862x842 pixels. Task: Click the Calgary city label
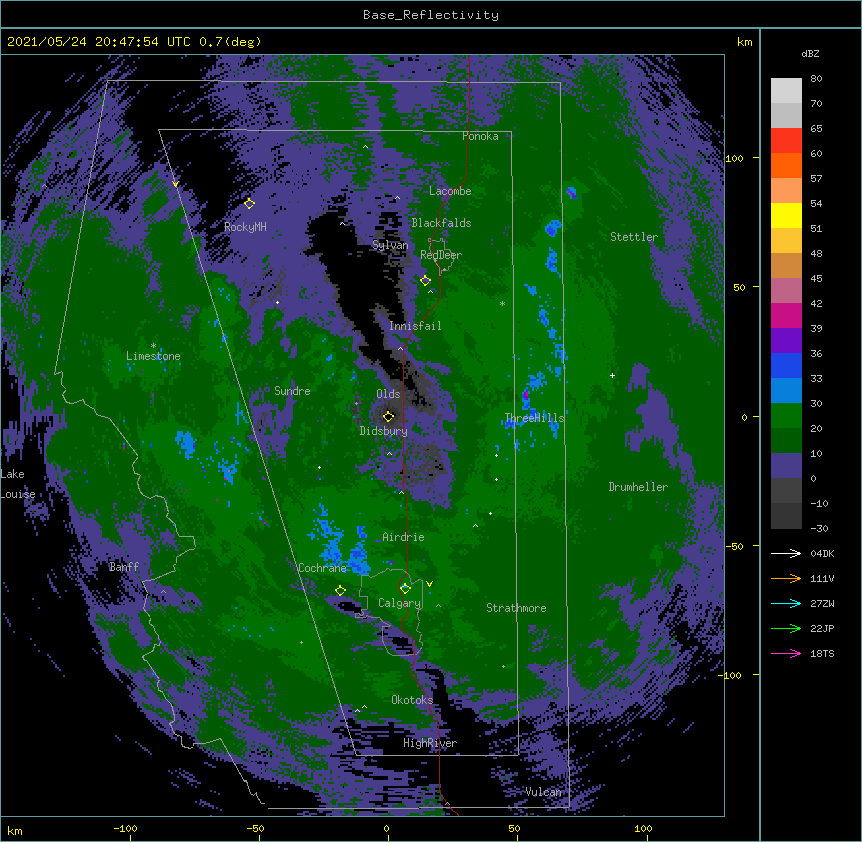[x=399, y=603]
